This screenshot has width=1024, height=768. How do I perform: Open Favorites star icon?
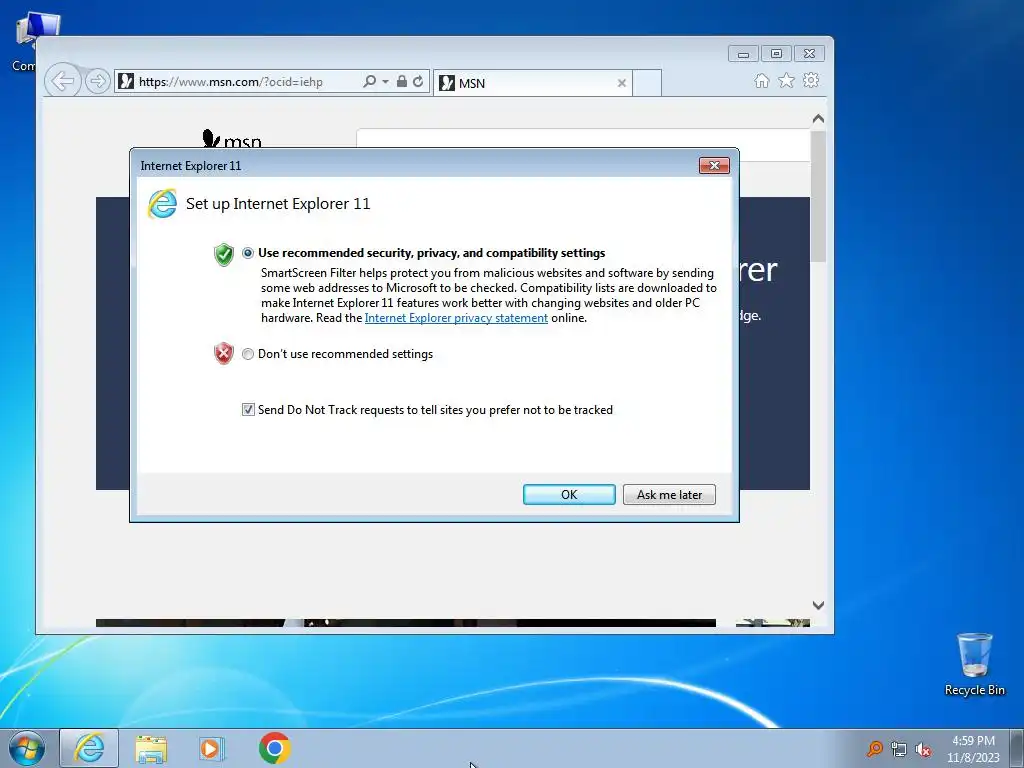[786, 80]
